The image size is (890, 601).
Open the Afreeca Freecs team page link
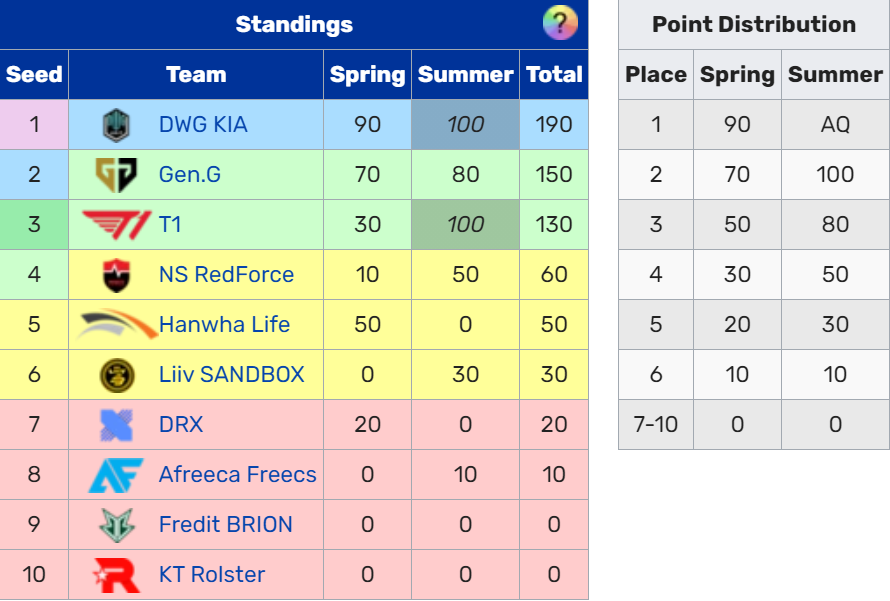click(237, 474)
